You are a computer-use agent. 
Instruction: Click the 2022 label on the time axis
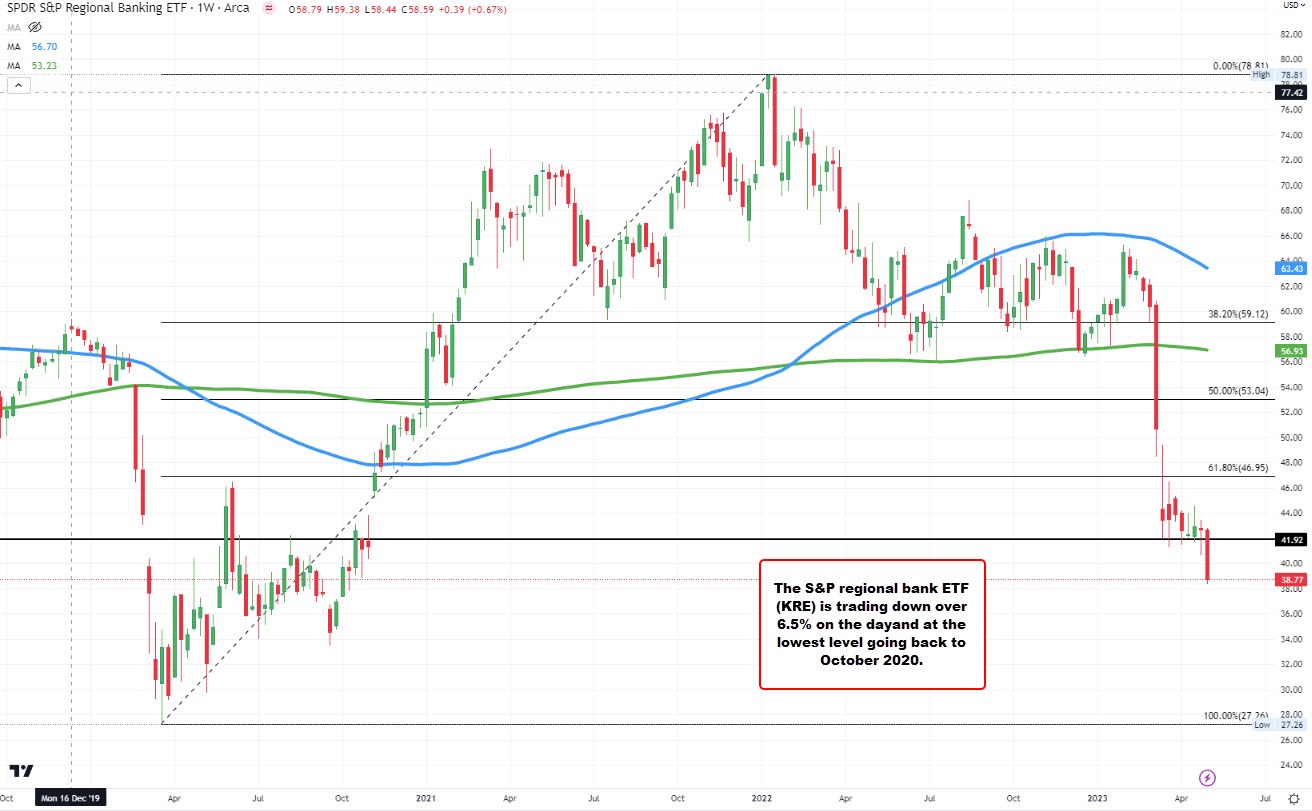click(763, 799)
